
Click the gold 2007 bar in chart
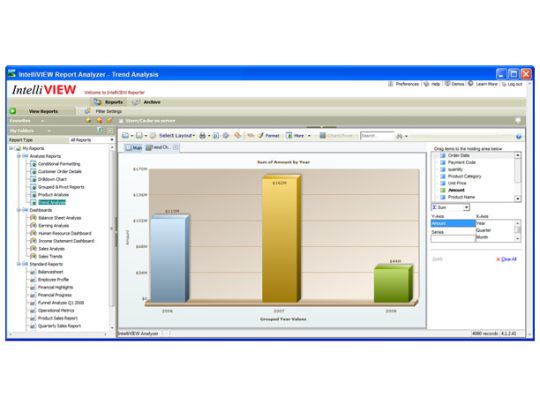pyautogui.click(x=281, y=239)
